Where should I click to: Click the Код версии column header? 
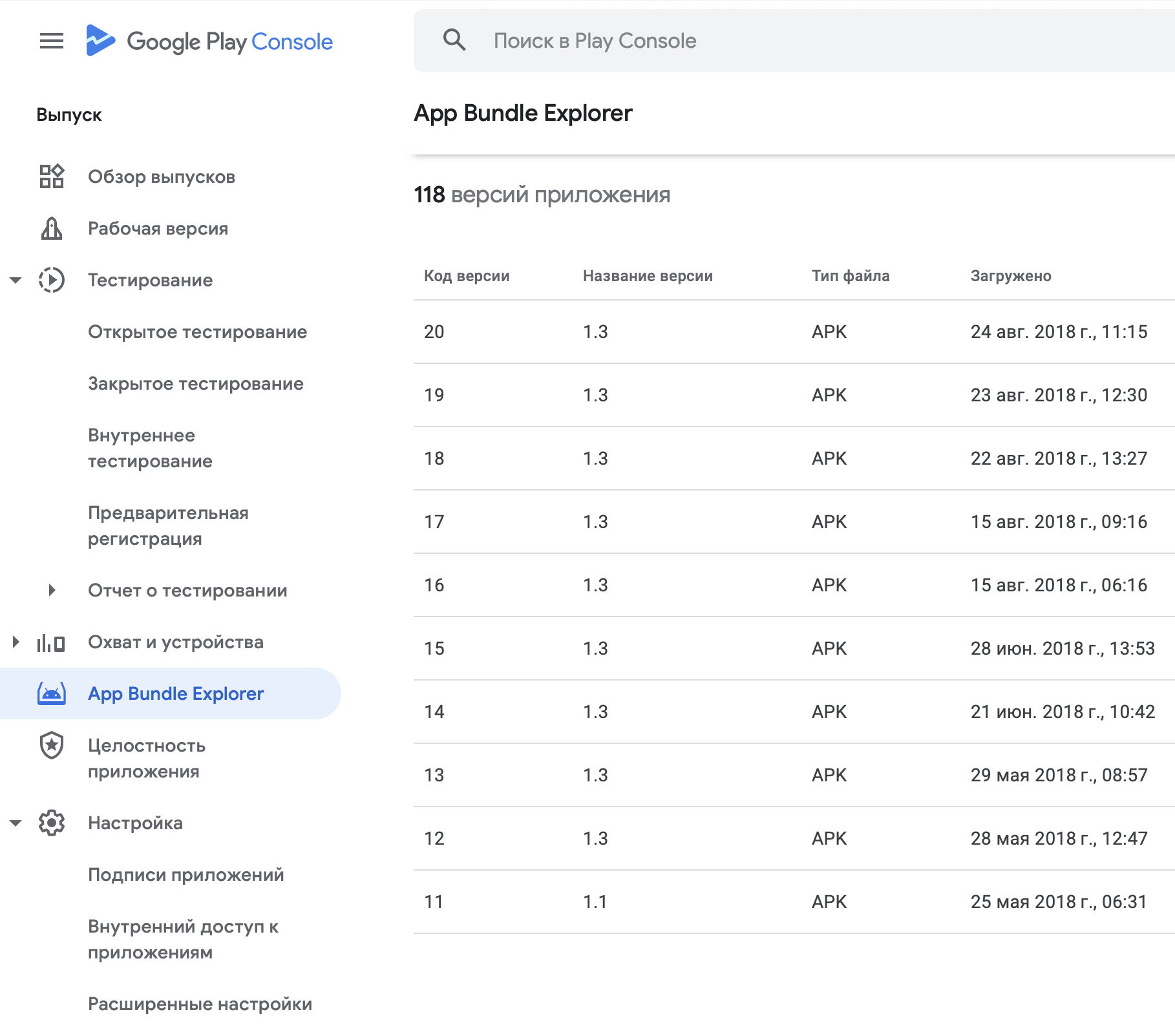(x=467, y=276)
